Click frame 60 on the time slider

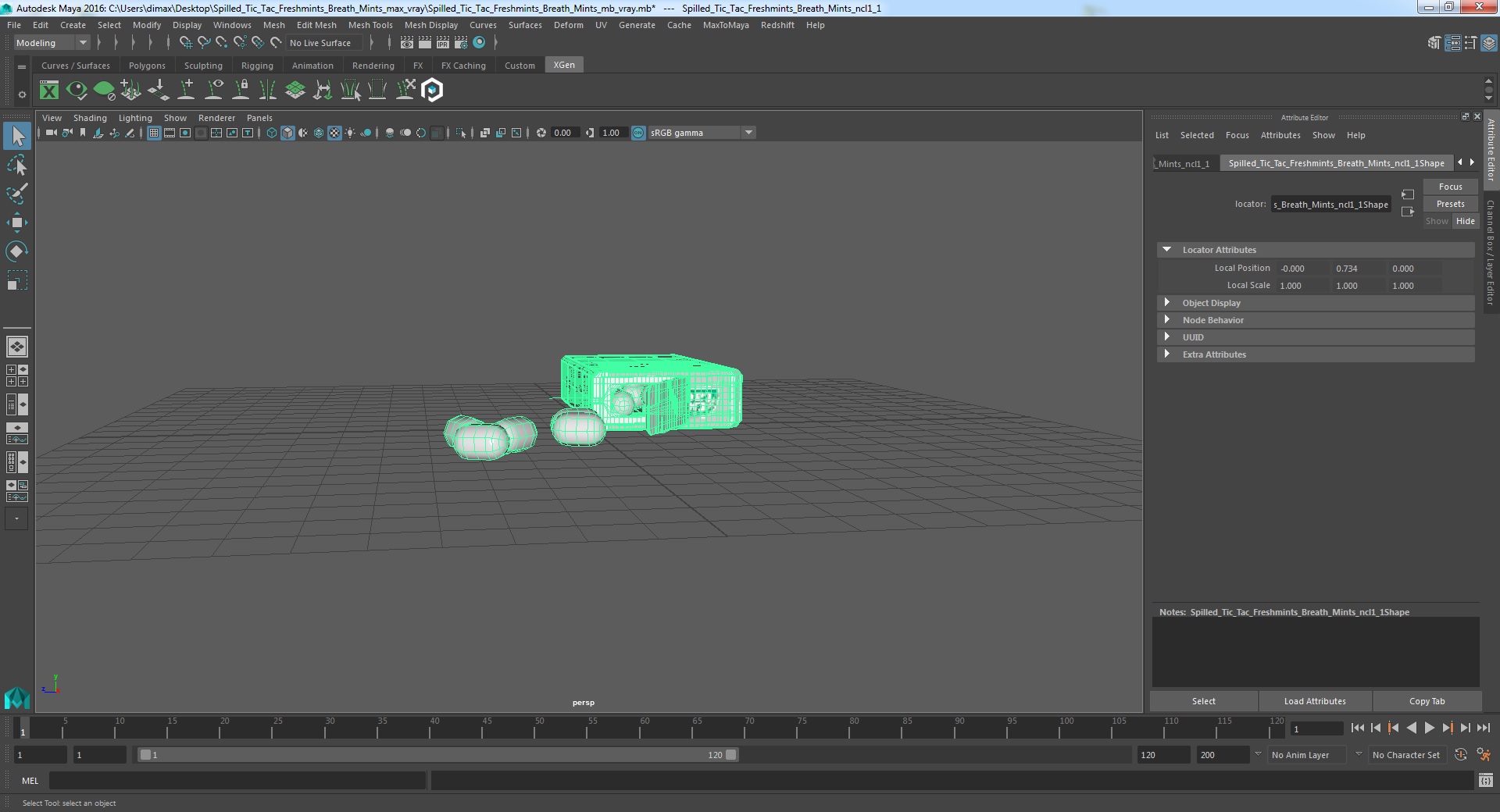coord(644,728)
